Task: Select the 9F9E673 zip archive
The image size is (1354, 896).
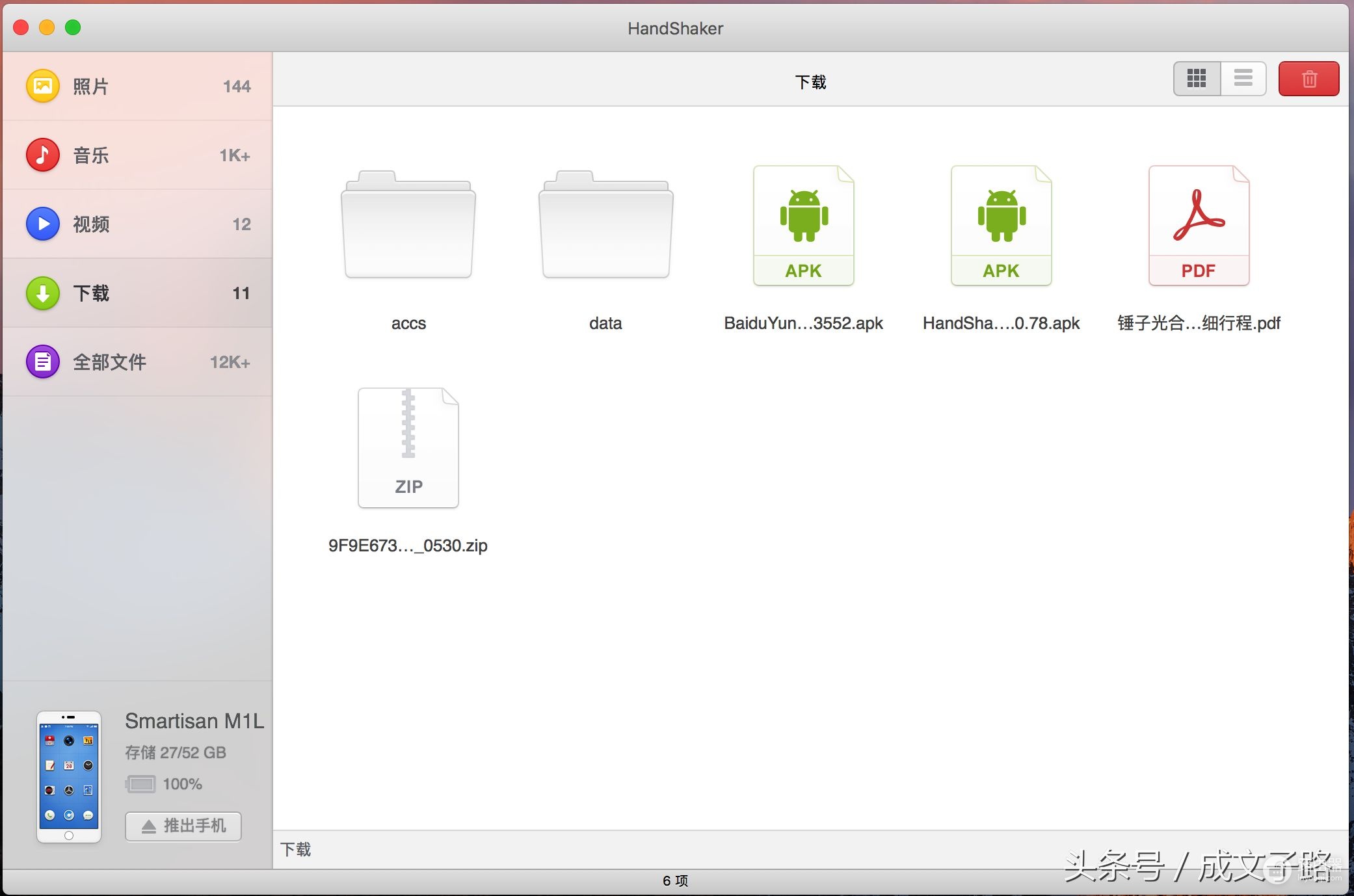Action: point(408,448)
